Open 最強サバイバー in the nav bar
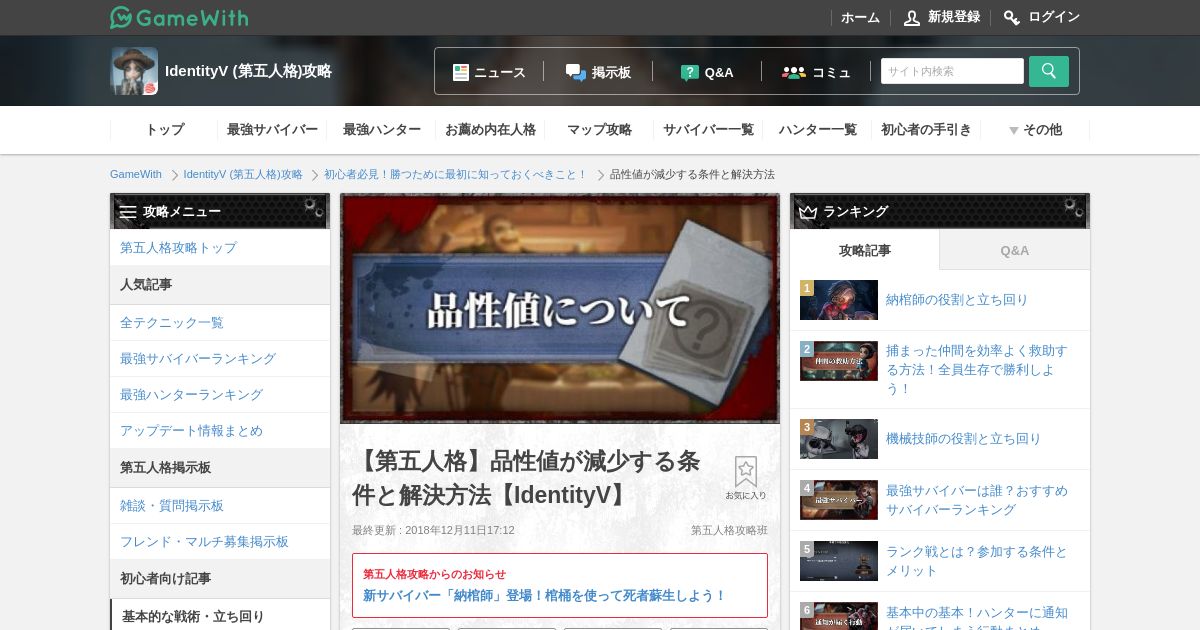This screenshot has height=630, width=1200. [x=272, y=130]
